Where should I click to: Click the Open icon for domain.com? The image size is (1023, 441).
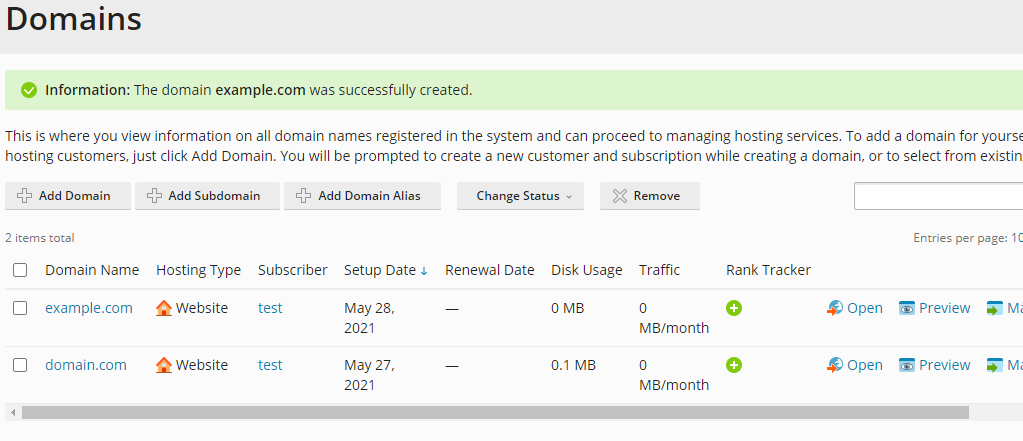coord(835,366)
